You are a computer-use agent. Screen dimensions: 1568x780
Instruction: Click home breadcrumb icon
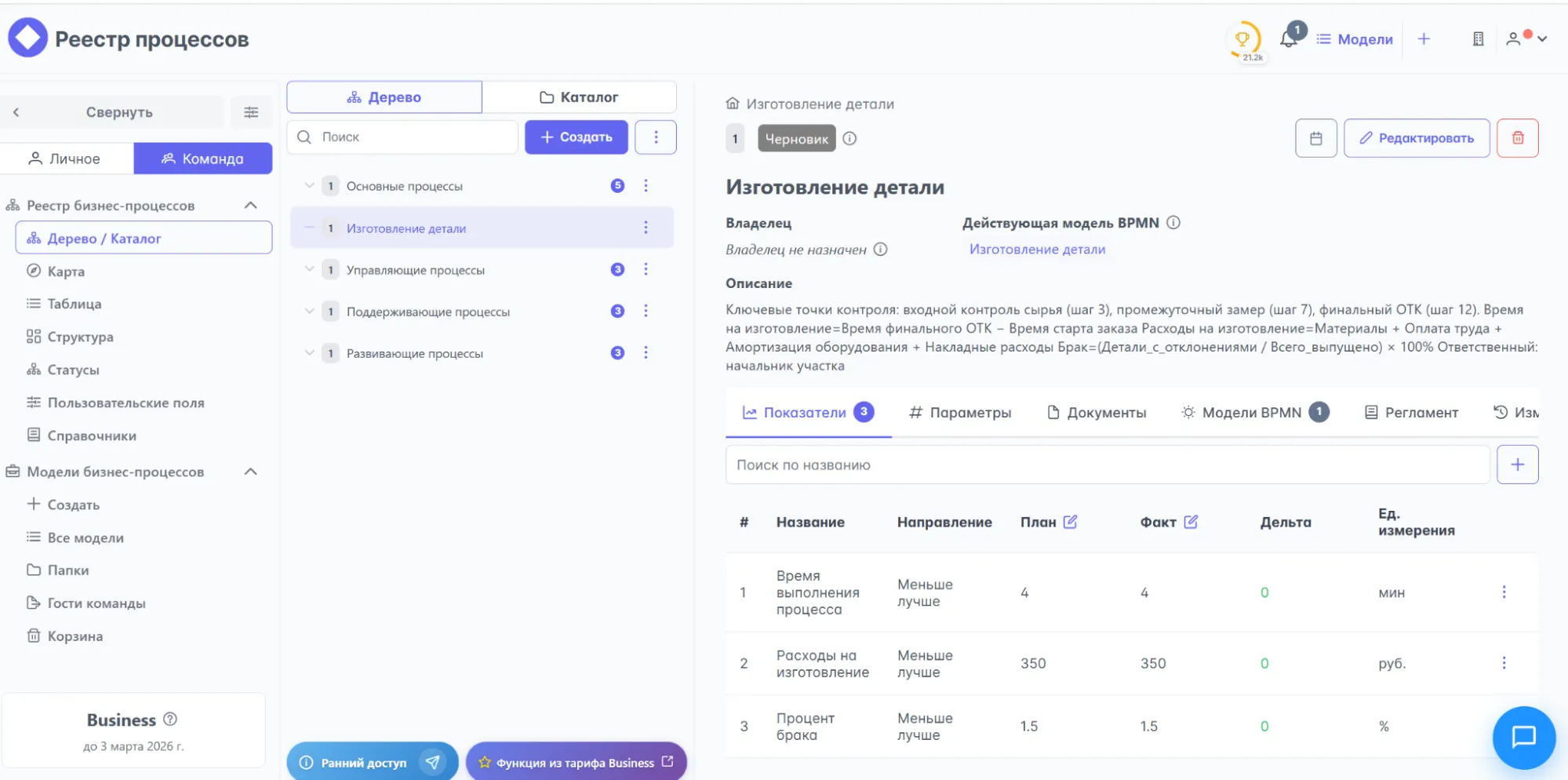coord(733,104)
